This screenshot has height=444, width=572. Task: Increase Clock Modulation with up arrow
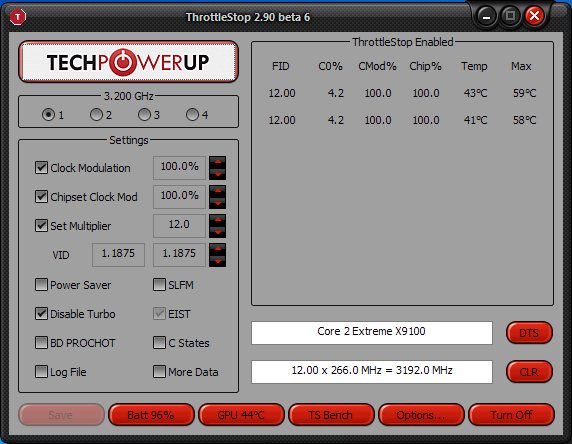pos(217,162)
